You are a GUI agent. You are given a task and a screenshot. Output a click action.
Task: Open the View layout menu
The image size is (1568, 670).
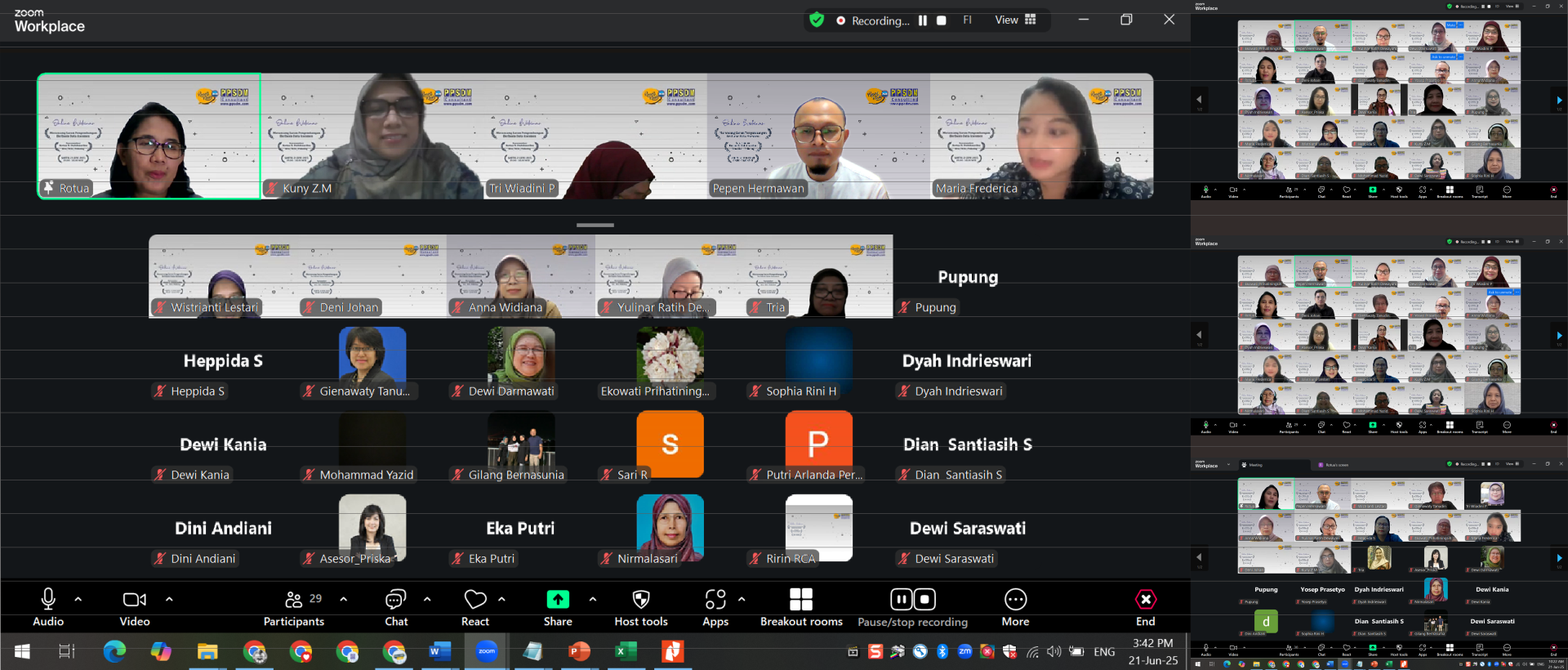pos(1015,20)
